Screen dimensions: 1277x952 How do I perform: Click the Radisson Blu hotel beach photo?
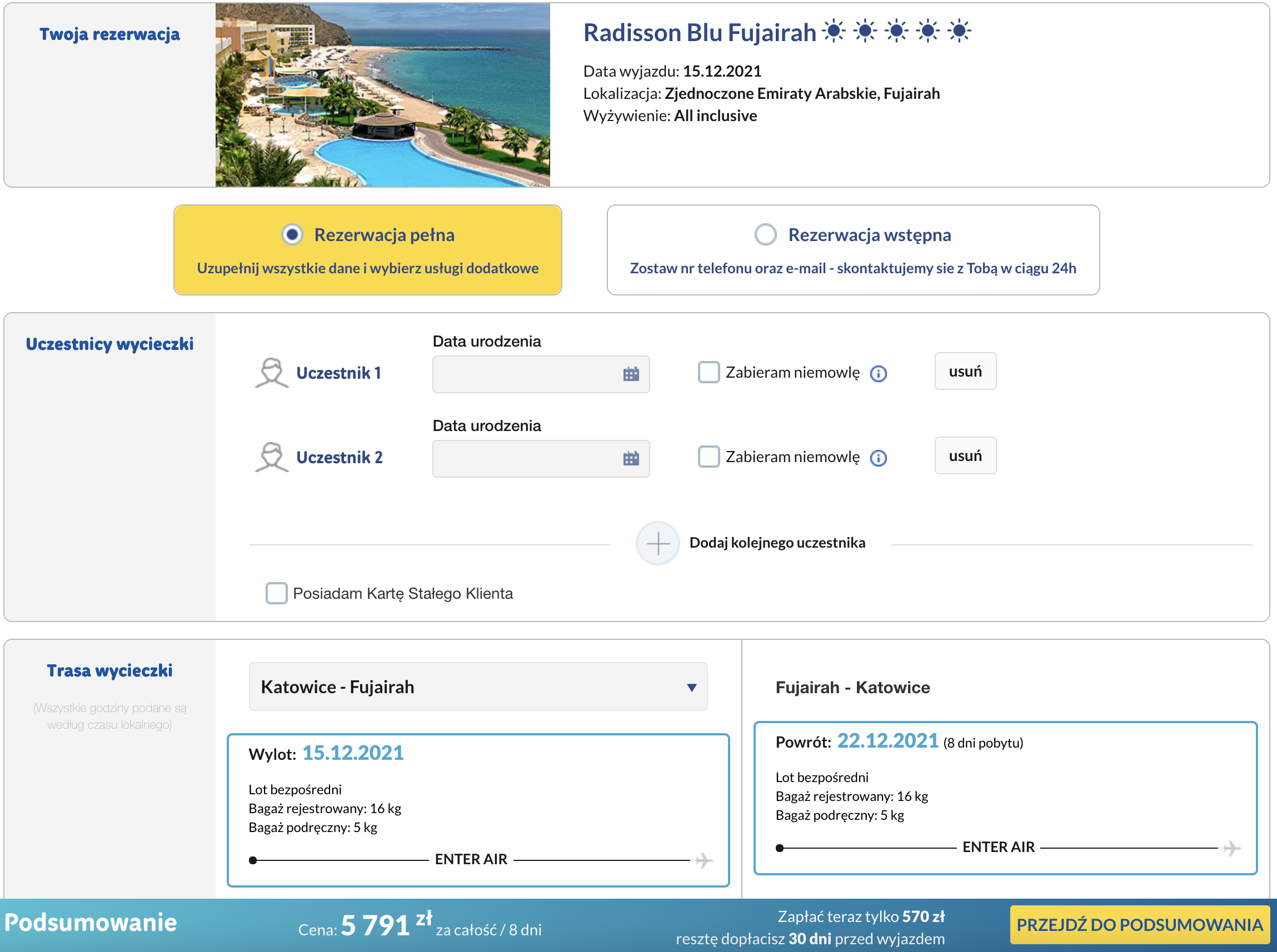pos(383,95)
